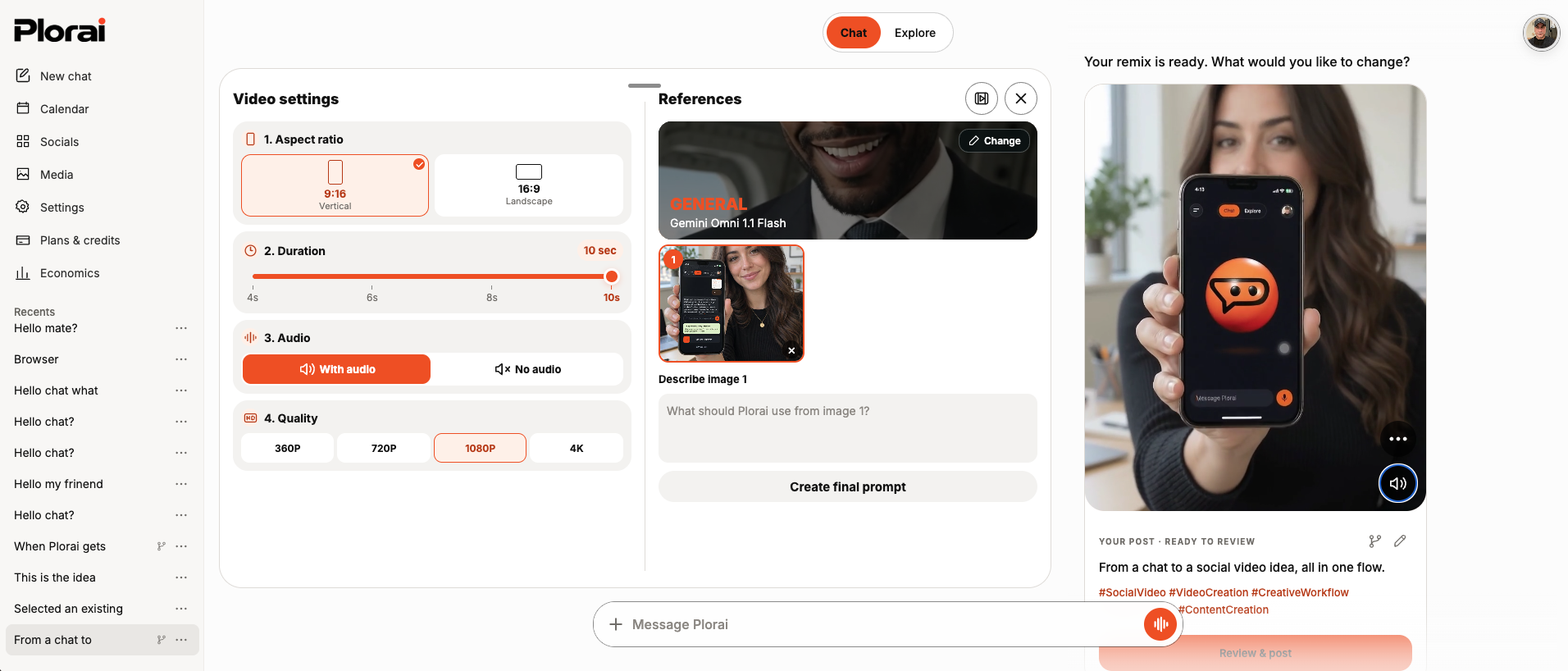1568x671 pixels.
Task: Choose the No audio option
Action: click(x=527, y=369)
